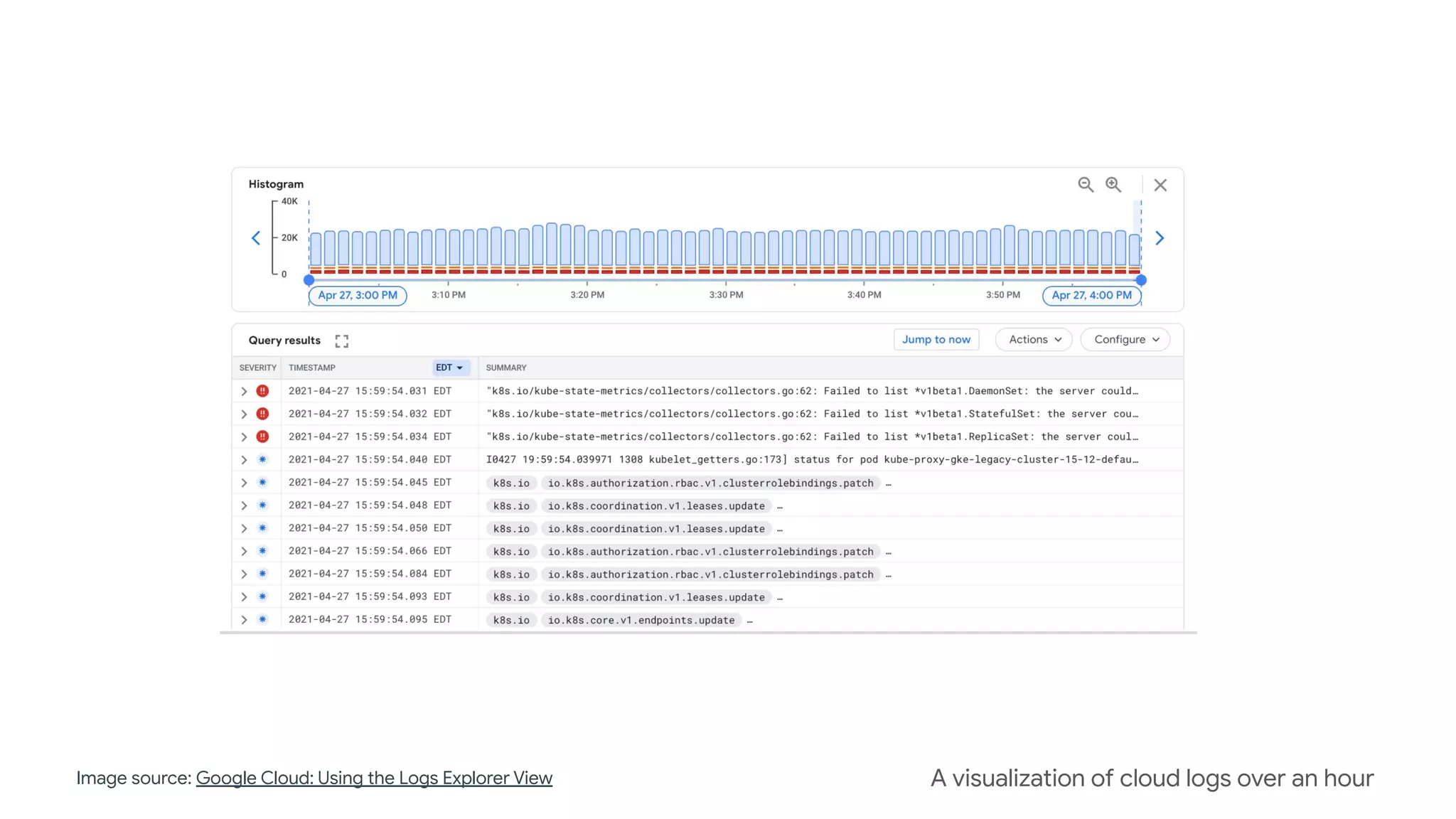
Task: Select the kubelet_getters.go status summary text
Action: pos(812,459)
